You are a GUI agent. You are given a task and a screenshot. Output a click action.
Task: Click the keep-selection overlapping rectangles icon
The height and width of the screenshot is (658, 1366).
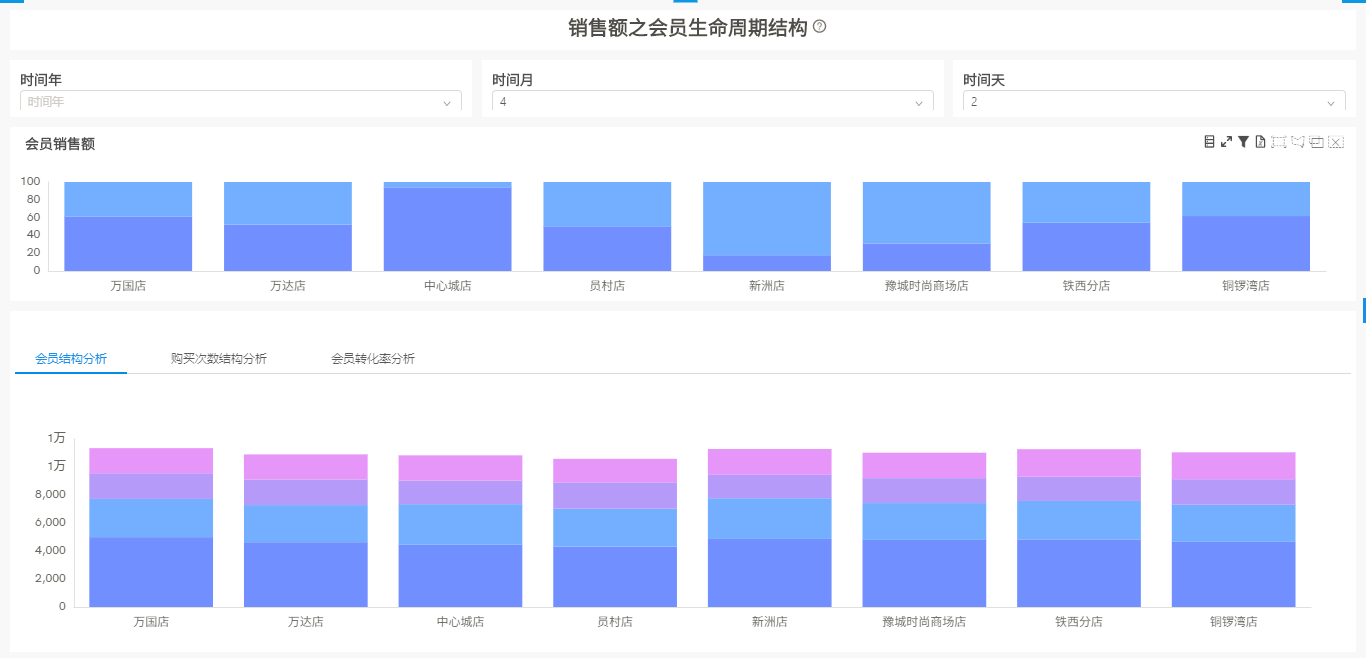[x=1317, y=142]
